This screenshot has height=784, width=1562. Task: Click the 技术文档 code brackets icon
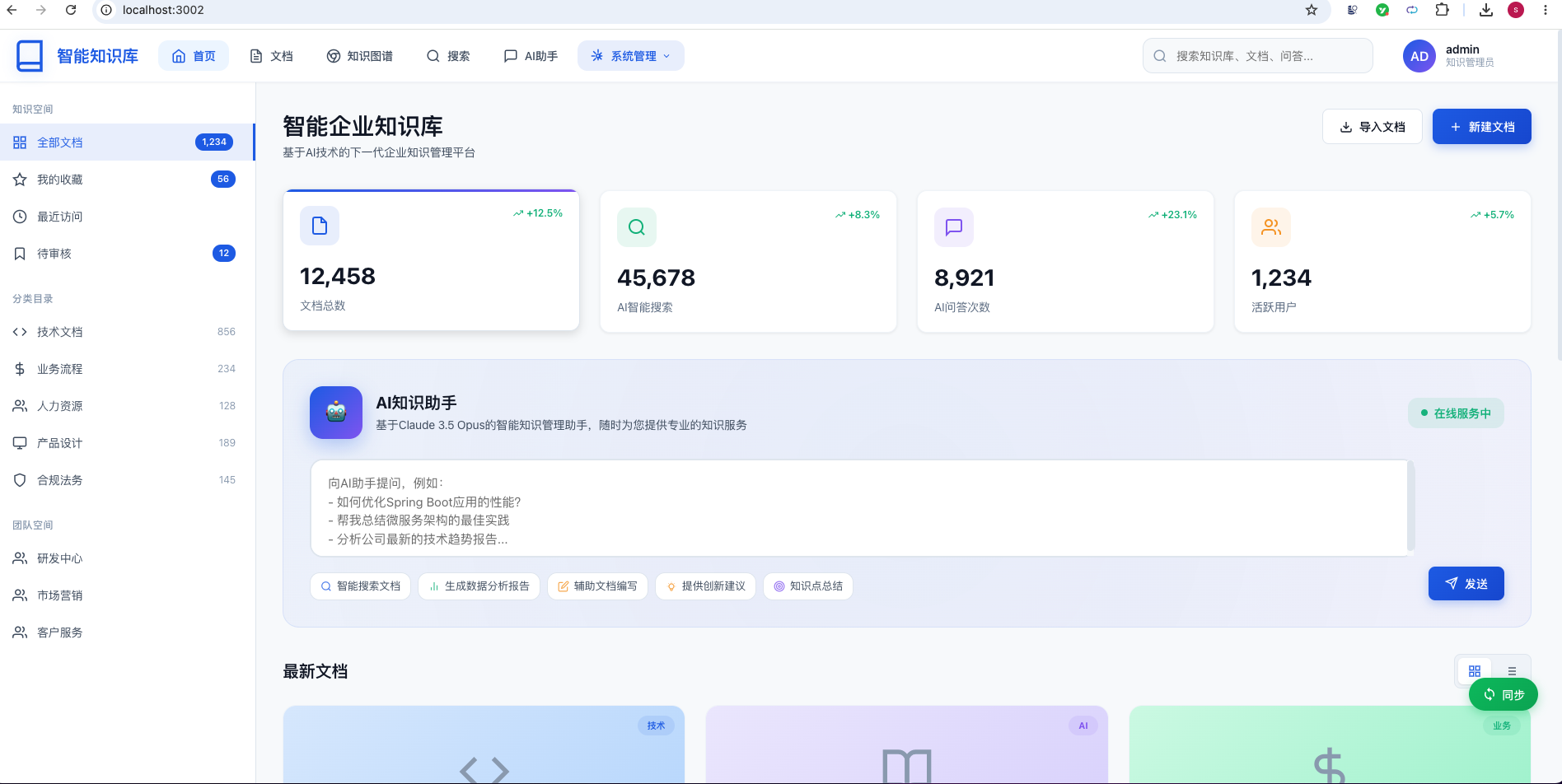20,332
